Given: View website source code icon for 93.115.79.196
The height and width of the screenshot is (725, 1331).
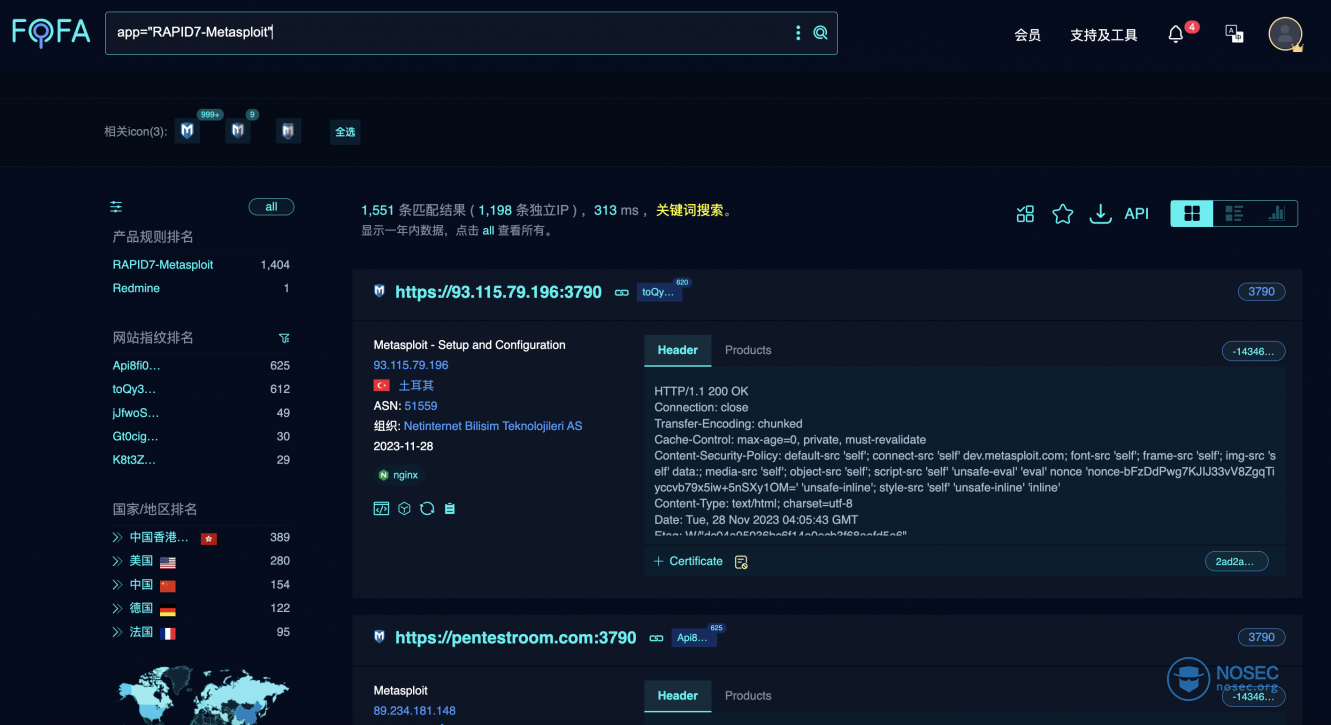Looking at the screenshot, I should pyautogui.click(x=381, y=508).
